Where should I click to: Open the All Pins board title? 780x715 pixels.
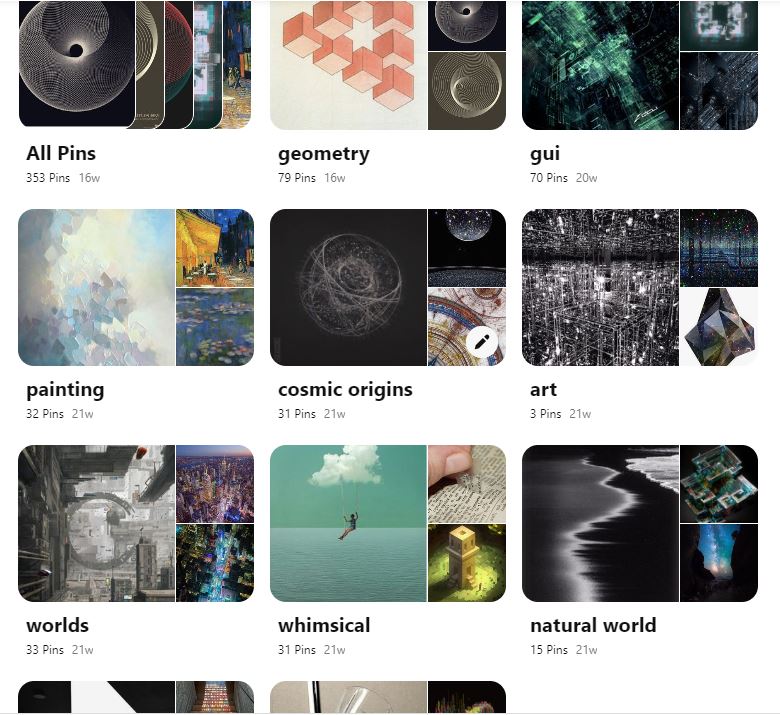click(x=61, y=153)
